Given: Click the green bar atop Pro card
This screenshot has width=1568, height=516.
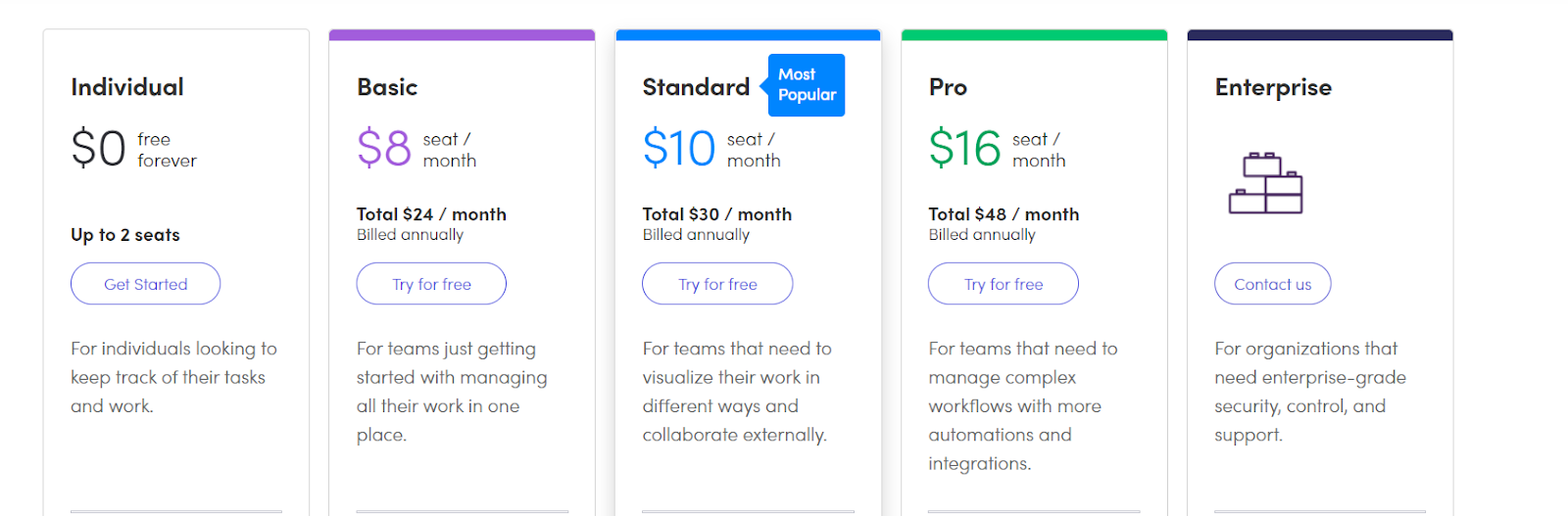Looking at the screenshot, I should [1034, 35].
